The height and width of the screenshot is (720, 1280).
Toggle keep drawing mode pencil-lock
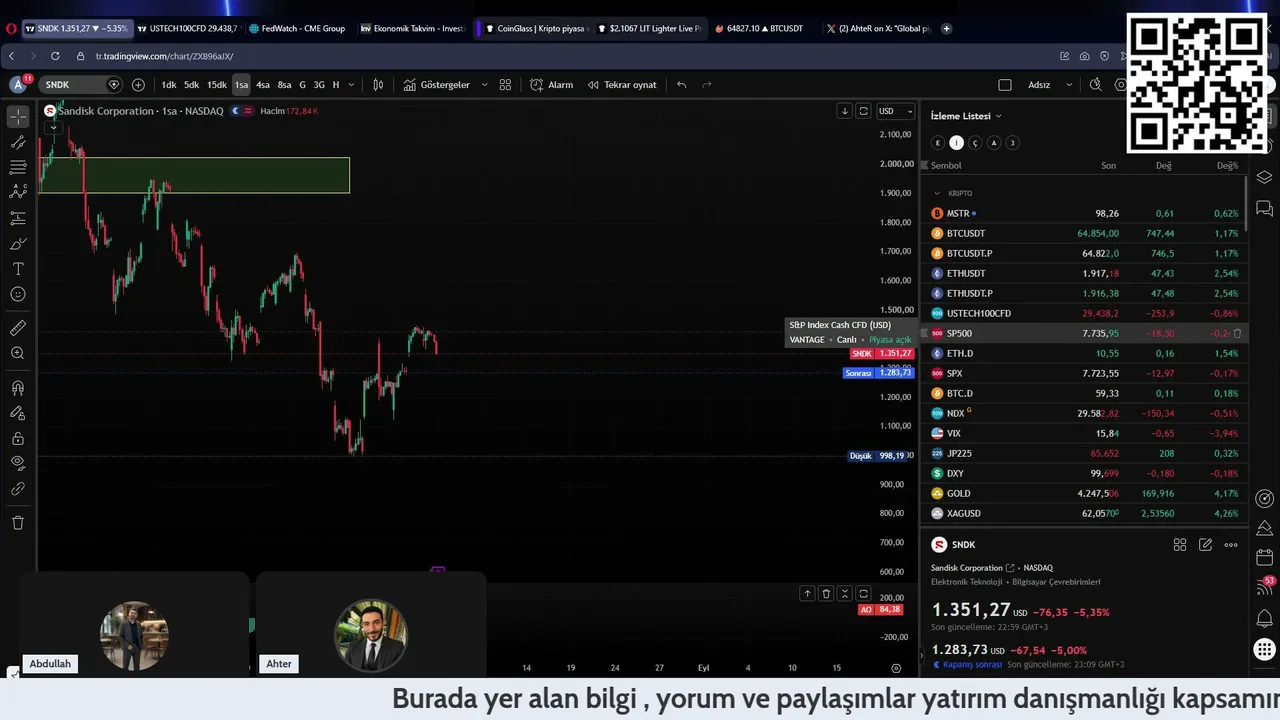(18, 413)
